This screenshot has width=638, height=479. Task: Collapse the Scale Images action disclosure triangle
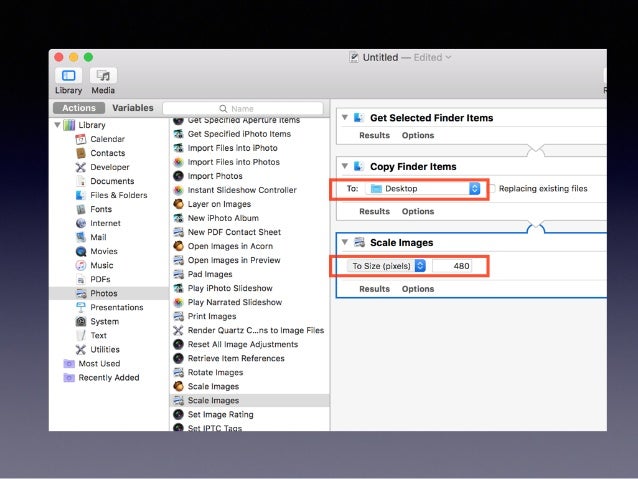pos(344,242)
